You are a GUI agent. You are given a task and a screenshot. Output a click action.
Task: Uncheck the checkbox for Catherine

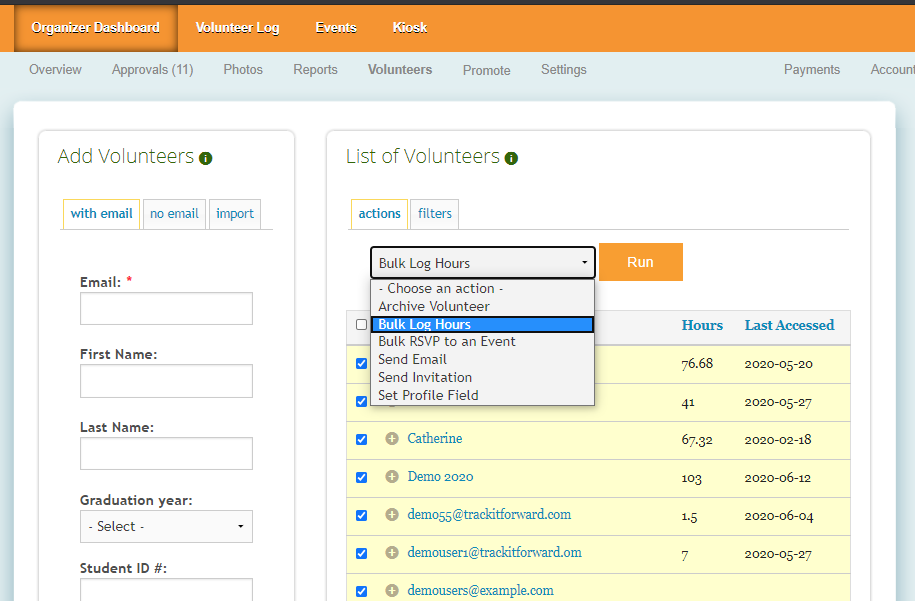pyautogui.click(x=361, y=439)
